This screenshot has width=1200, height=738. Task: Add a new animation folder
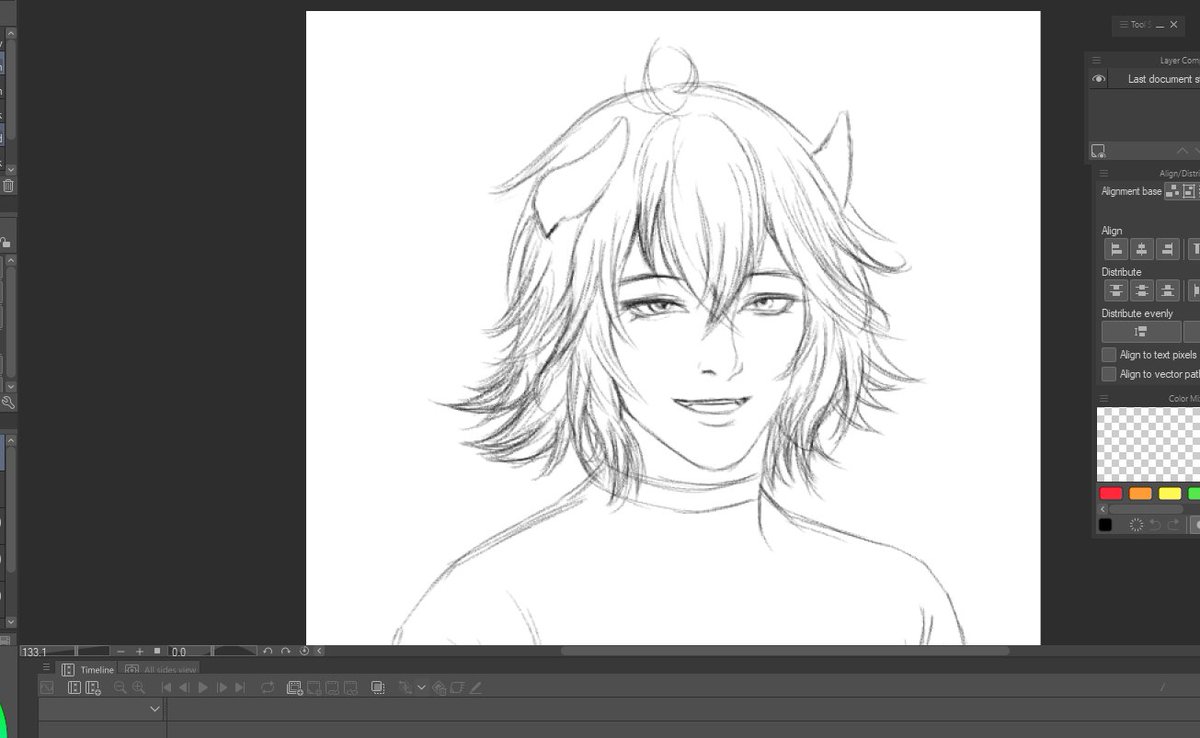coord(295,688)
